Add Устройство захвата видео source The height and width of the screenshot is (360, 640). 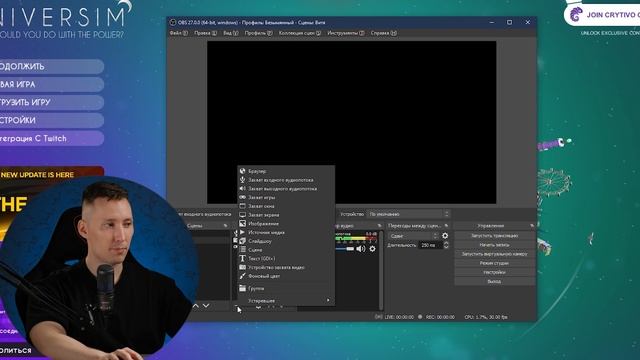coord(286,267)
